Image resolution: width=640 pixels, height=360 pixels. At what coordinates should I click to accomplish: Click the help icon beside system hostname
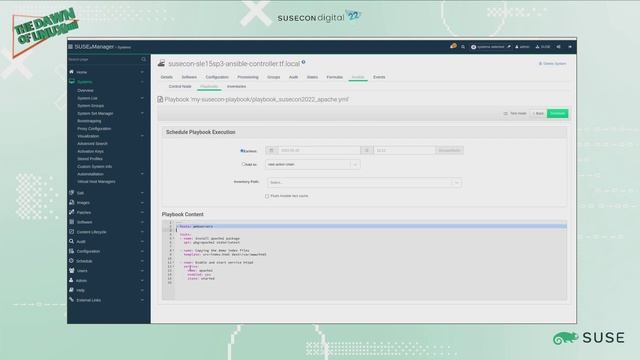pos(303,62)
